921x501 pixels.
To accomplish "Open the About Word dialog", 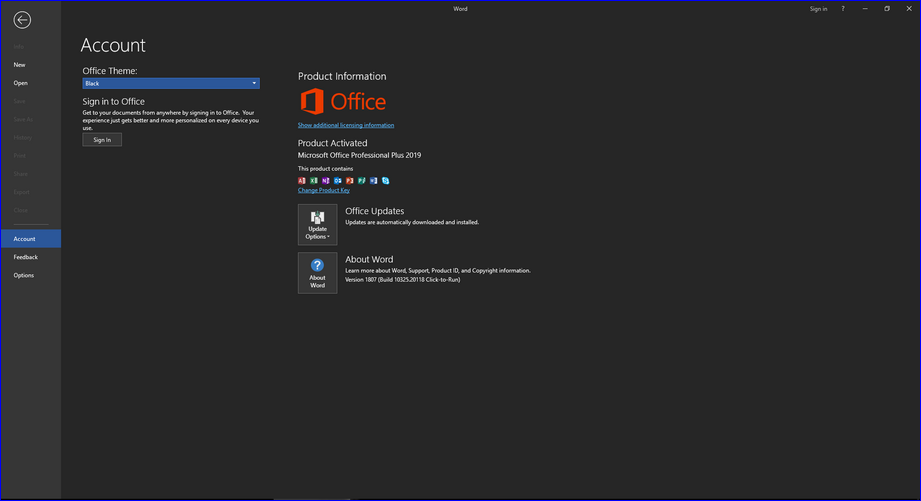I will [317, 272].
